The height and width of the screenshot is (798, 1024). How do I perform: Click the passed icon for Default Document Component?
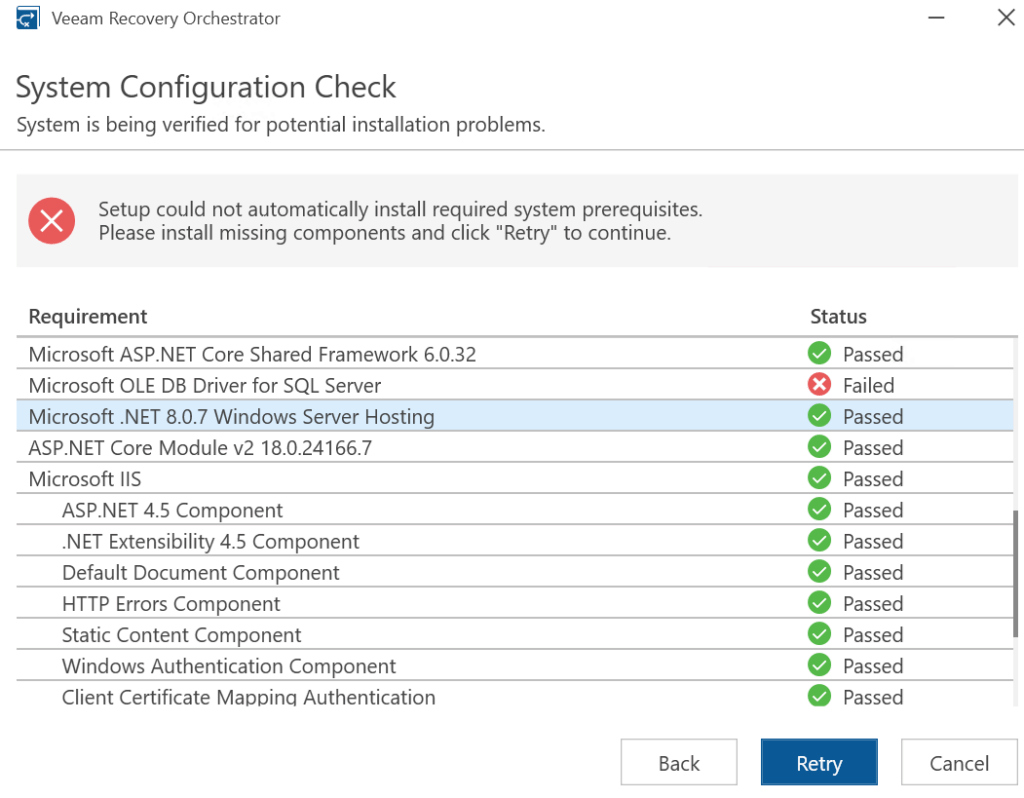pos(819,572)
